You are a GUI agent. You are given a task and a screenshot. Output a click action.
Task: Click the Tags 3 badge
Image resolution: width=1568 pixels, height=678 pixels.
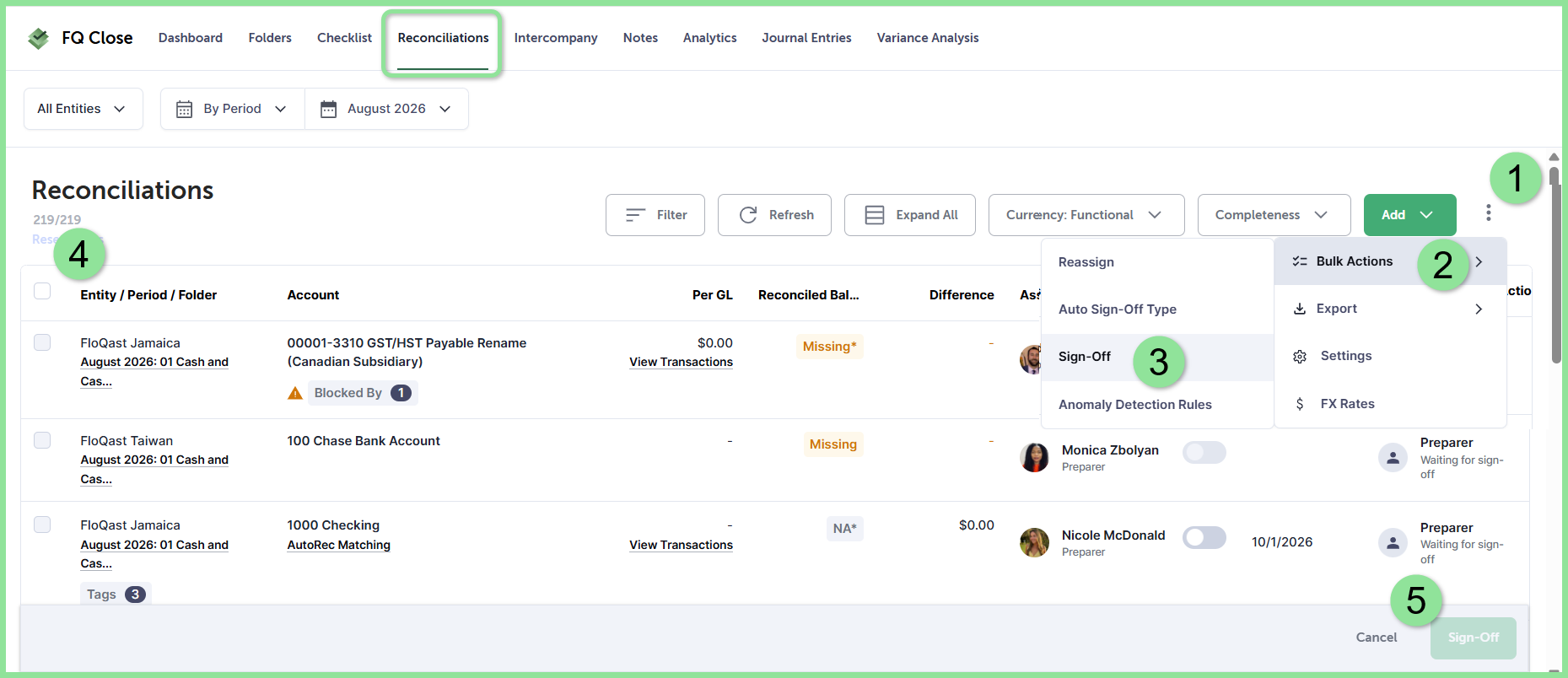click(x=116, y=594)
